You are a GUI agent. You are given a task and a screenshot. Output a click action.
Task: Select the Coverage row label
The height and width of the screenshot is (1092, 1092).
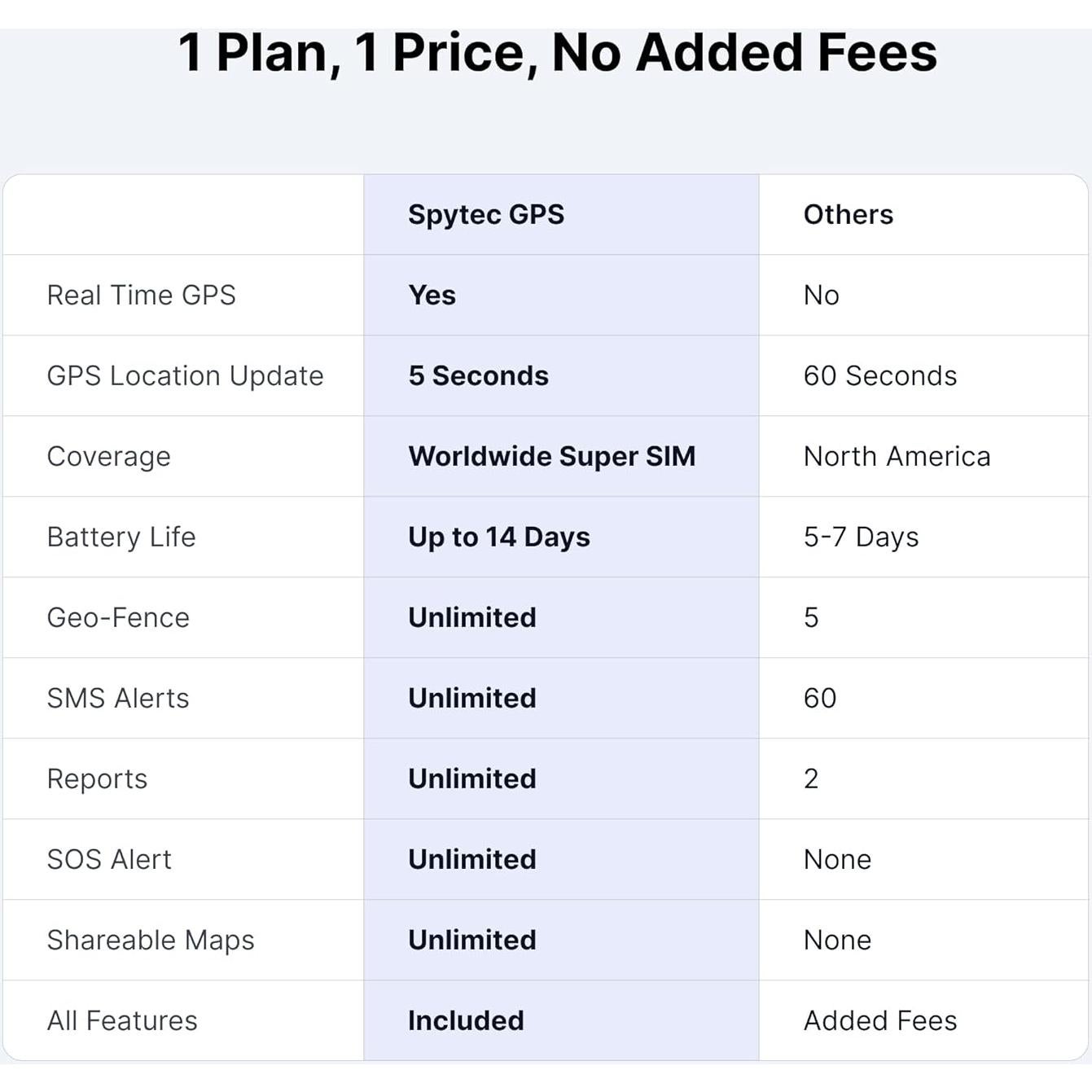(x=108, y=456)
